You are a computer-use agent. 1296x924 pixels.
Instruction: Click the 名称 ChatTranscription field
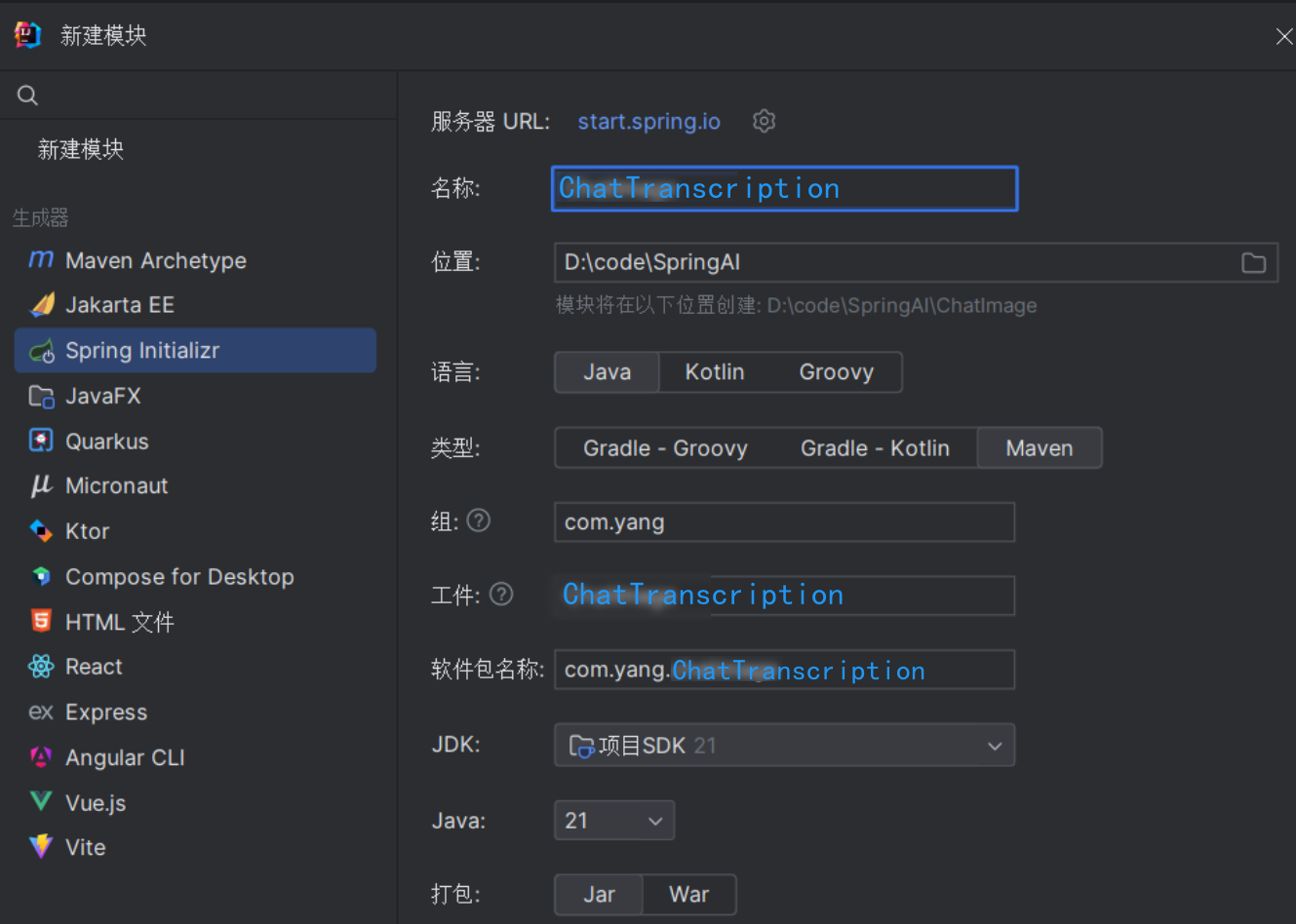click(784, 188)
